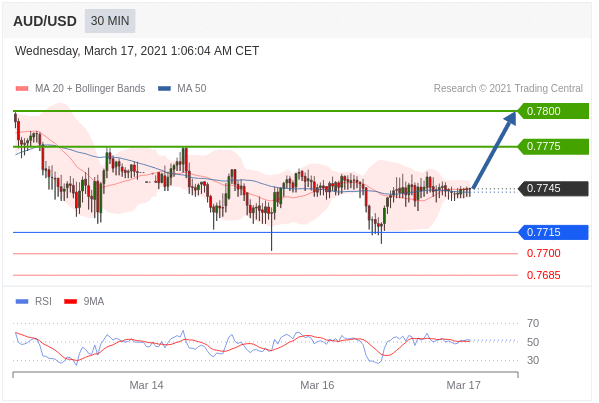Viewport: 599px width, 403px height.
Task: Click the pink MA 20 legend swatch
Action: click(x=22, y=89)
